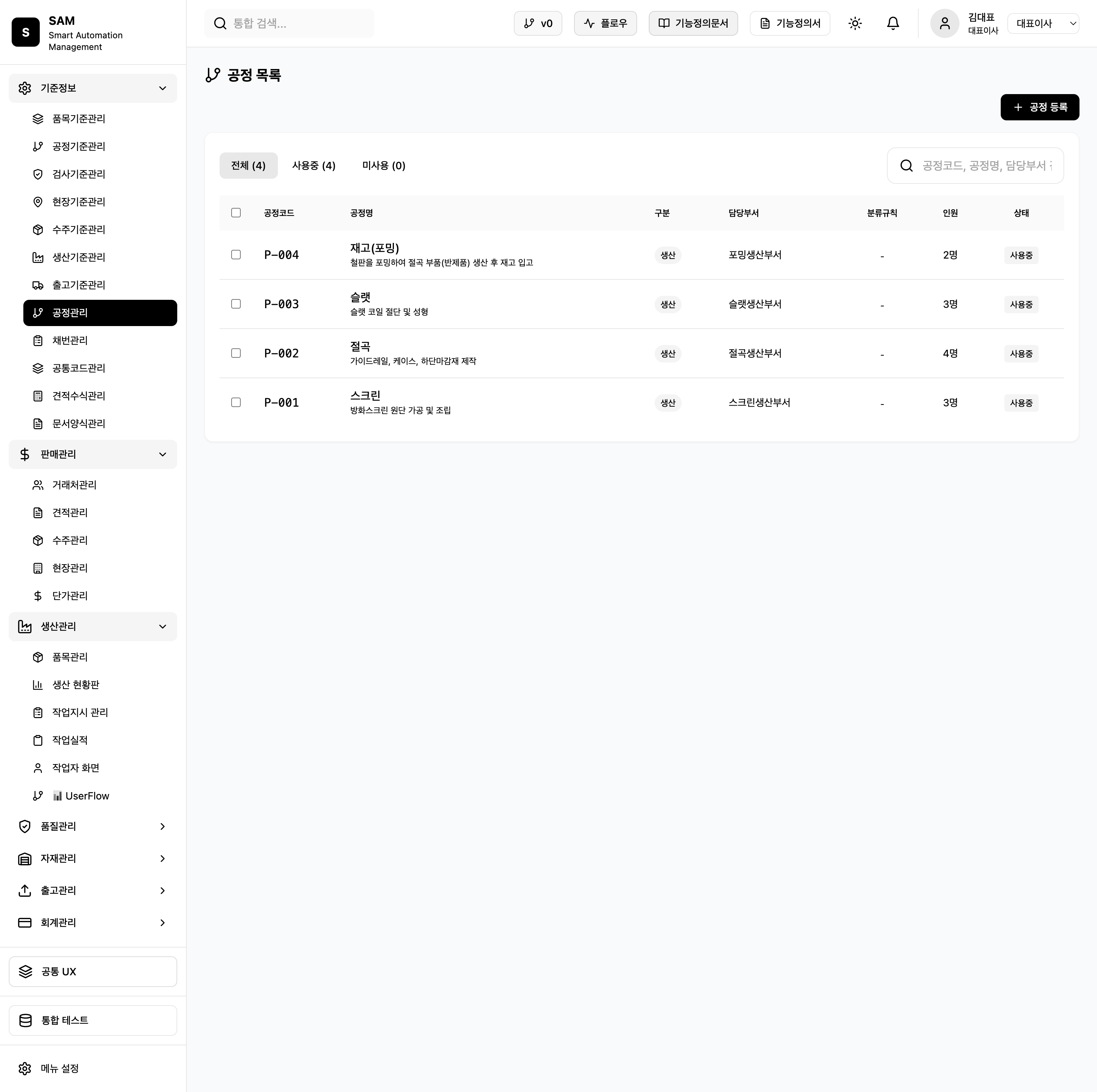Image resolution: width=1097 pixels, height=1092 pixels.
Task: Switch to the 사용중 (4) tab
Action: pos(313,166)
